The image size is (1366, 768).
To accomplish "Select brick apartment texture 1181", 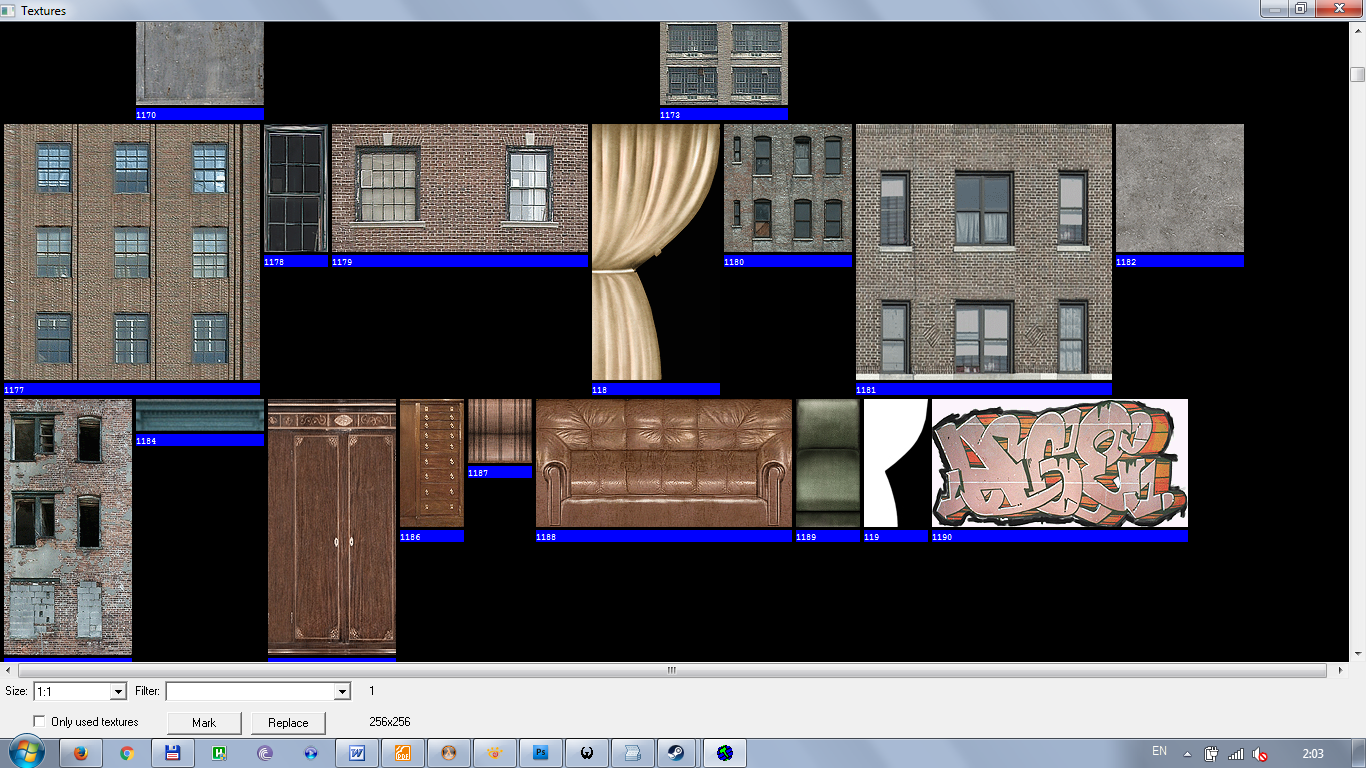I will point(984,252).
